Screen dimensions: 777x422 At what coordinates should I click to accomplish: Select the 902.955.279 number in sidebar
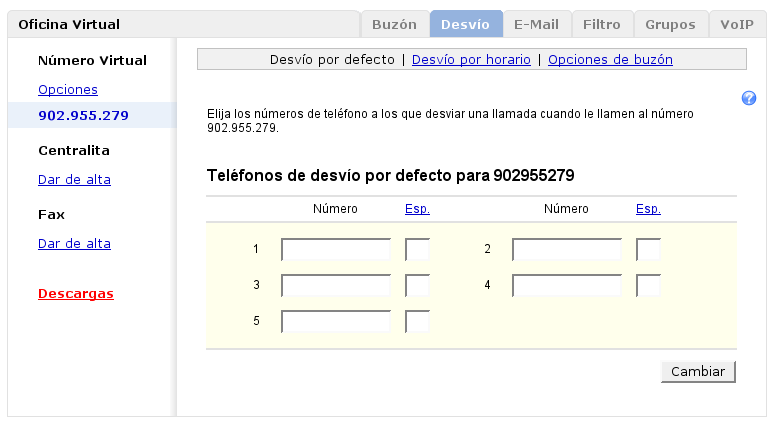click(83, 115)
